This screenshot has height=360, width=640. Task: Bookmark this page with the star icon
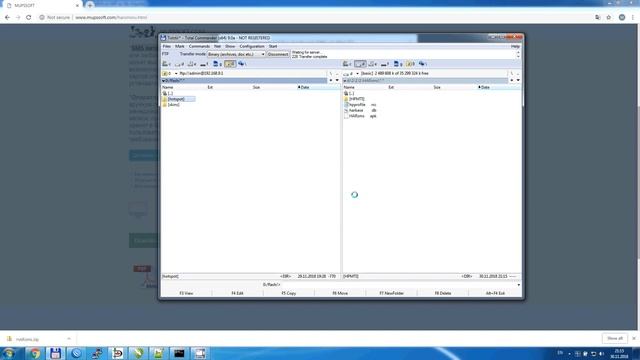pos(609,18)
